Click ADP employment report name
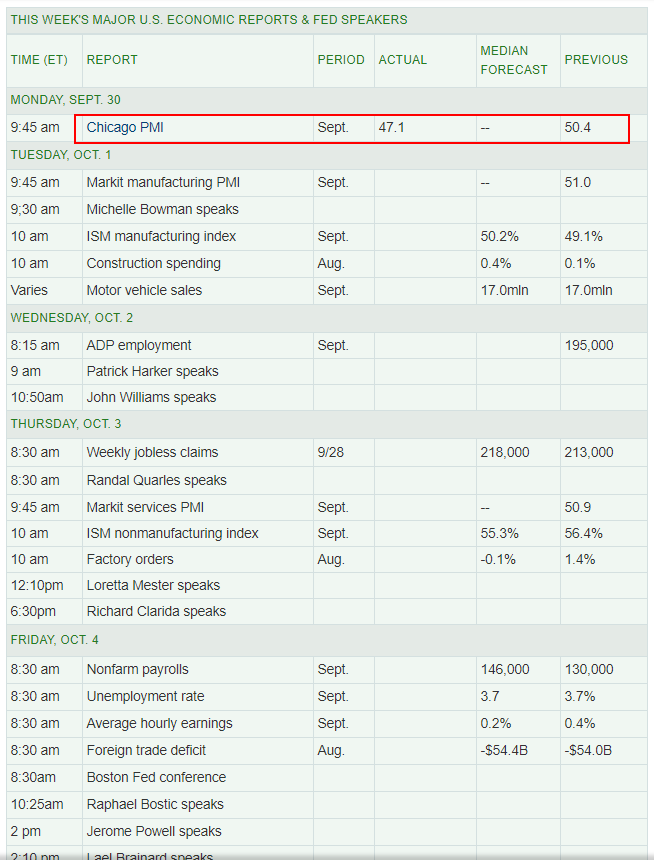 click(x=139, y=346)
